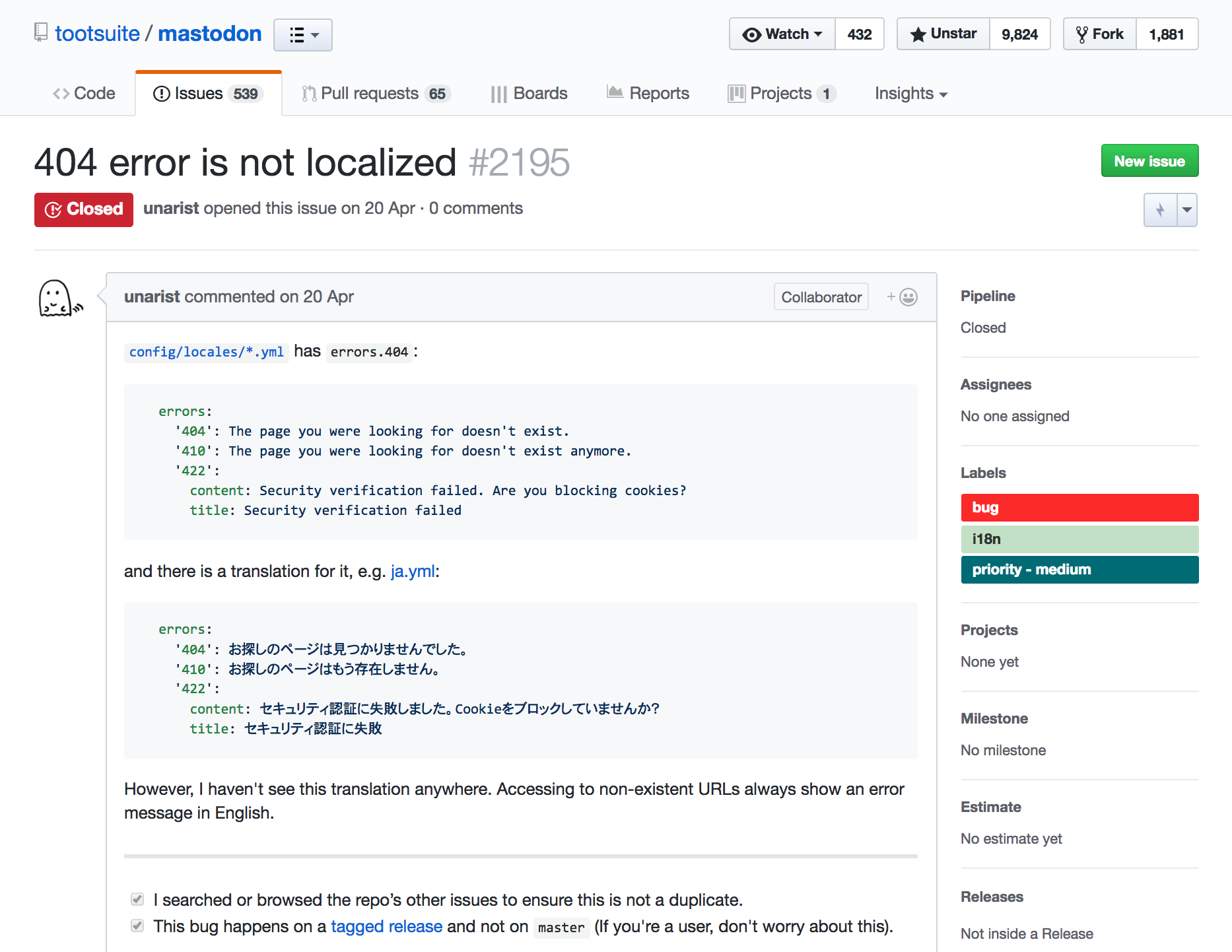Open tootsuite organization link
This screenshot has height=952, width=1232.
click(x=98, y=34)
